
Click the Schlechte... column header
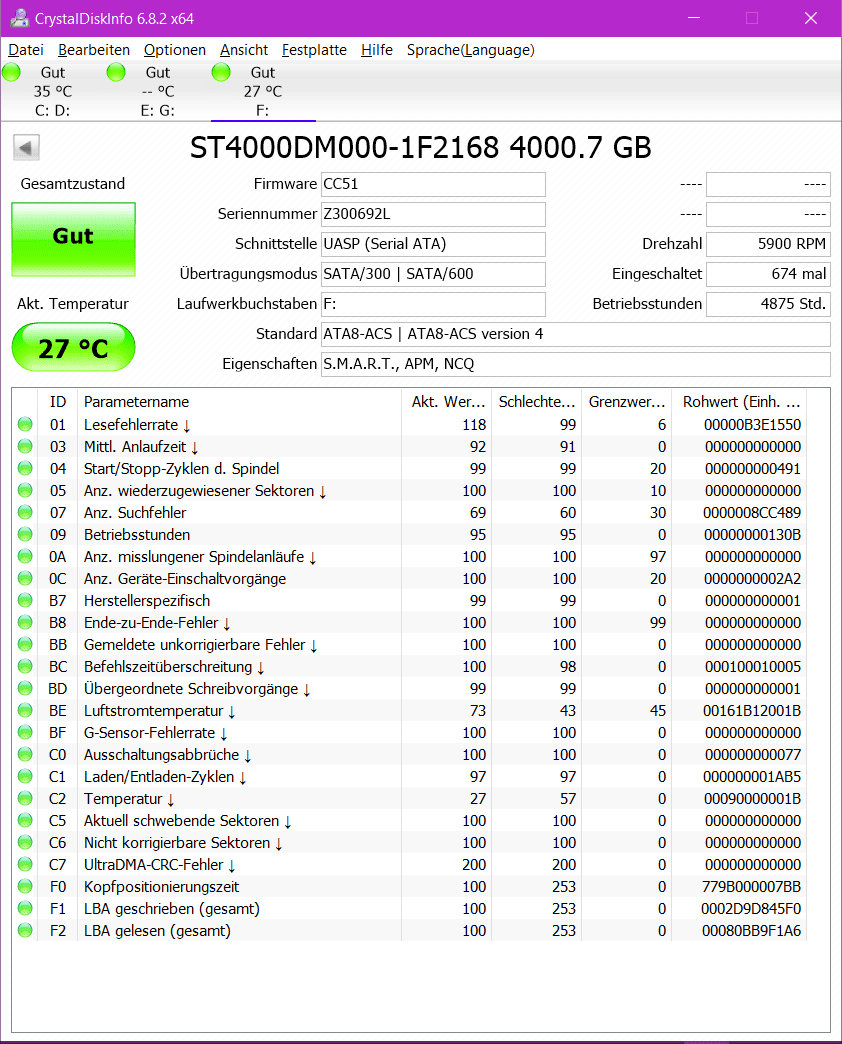(536, 401)
